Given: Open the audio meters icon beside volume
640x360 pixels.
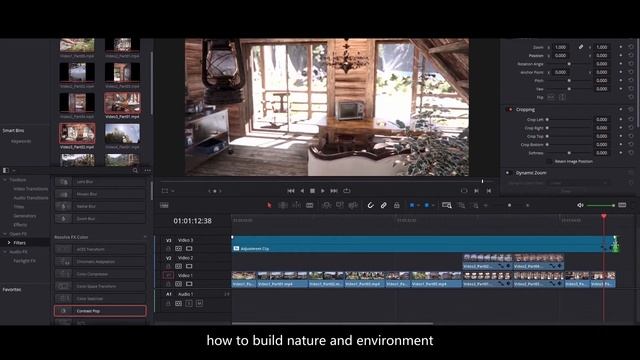Looking at the screenshot, I should point(622,205).
